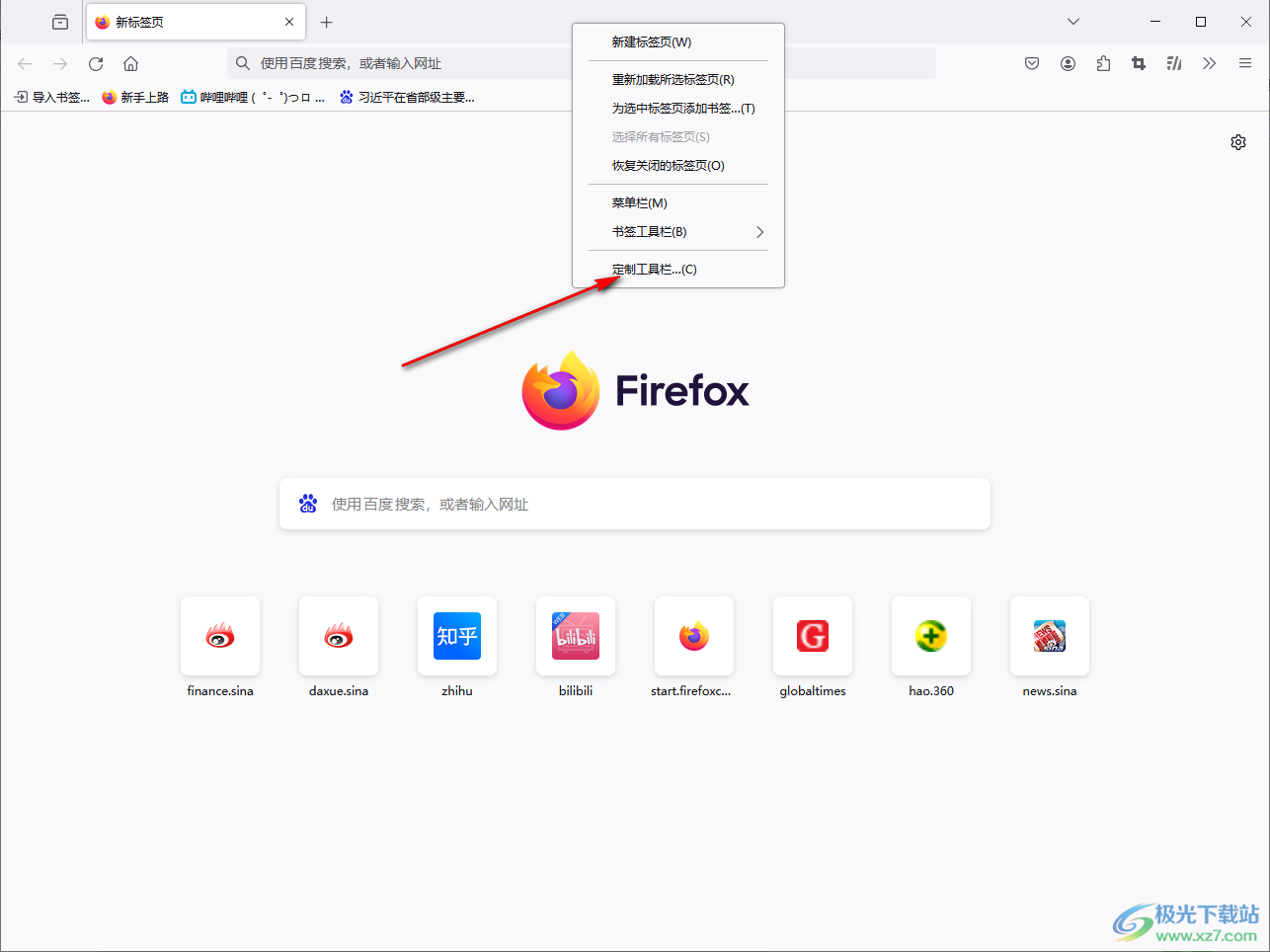The height and width of the screenshot is (952, 1270).
Task: Focus the address bar search field
Action: point(582,63)
